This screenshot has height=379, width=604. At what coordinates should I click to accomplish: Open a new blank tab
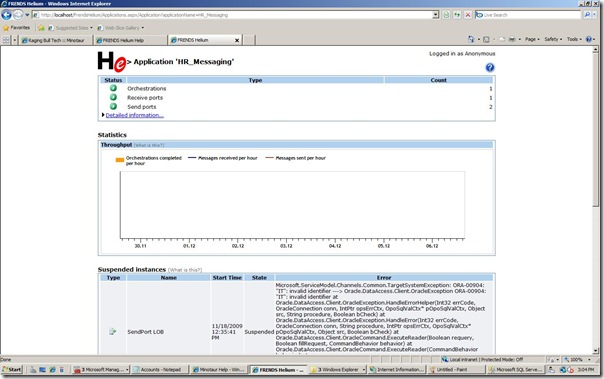(249, 40)
